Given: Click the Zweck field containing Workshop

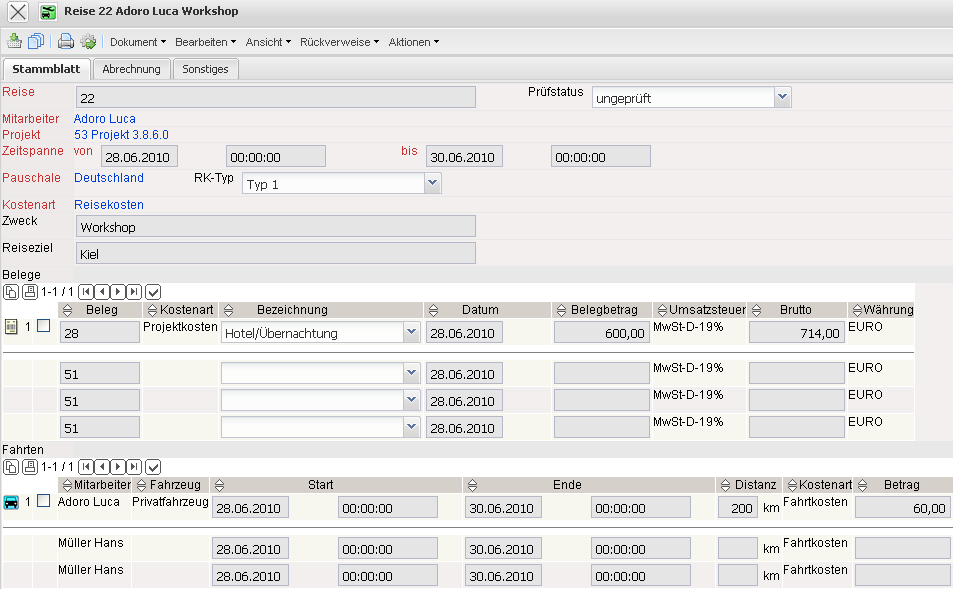Looking at the screenshot, I should pyautogui.click(x=275, y=227).
